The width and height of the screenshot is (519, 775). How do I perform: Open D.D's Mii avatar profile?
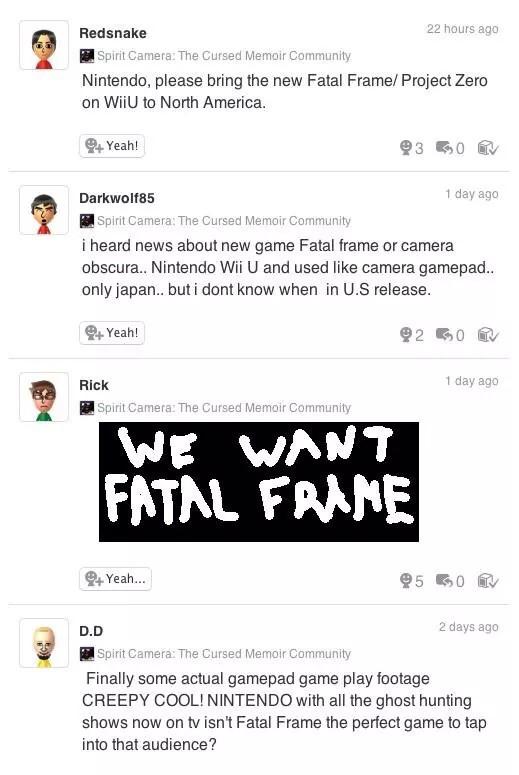click(44, 643)
